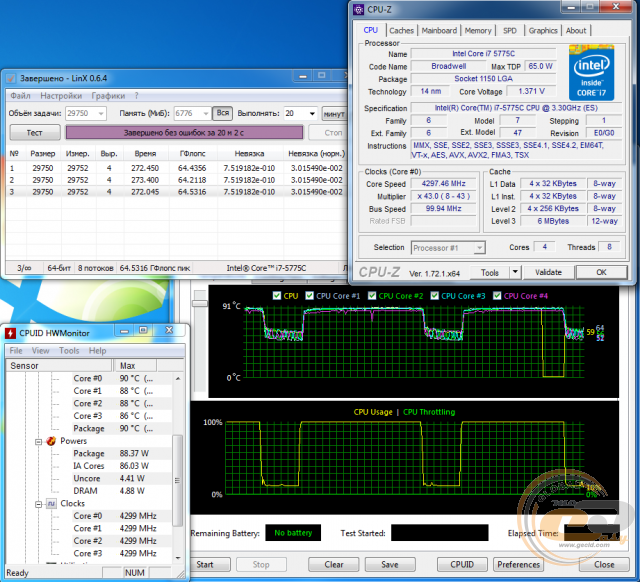Image resolution: width=640 pixels, height=582 pixels.
Task: Toggle the CPU Core #3 graph checkbox
Action: 434,295
